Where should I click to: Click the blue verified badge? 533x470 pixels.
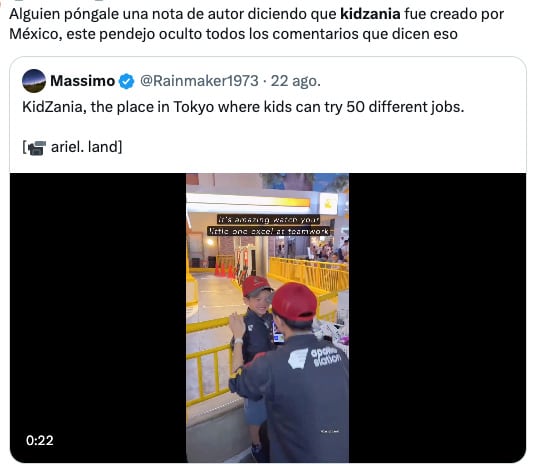pos(126,81)
